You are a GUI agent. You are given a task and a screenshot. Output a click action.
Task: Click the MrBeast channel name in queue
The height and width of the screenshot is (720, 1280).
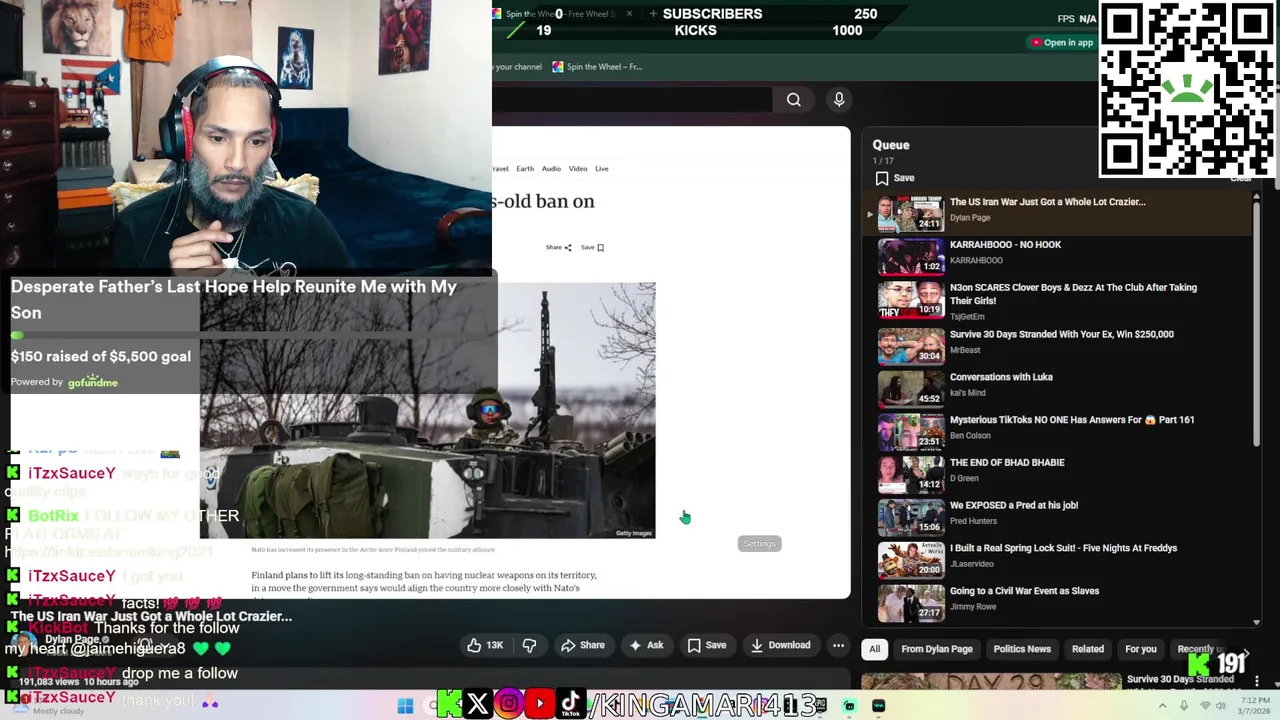[965, 350]
